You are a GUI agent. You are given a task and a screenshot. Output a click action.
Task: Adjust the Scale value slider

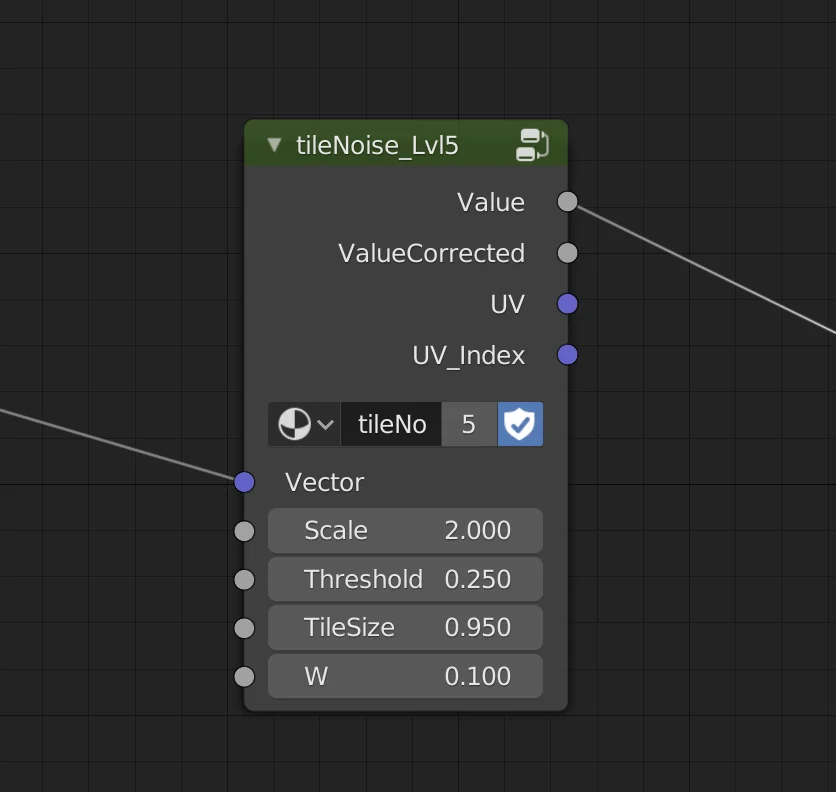(x=405, y=531)
